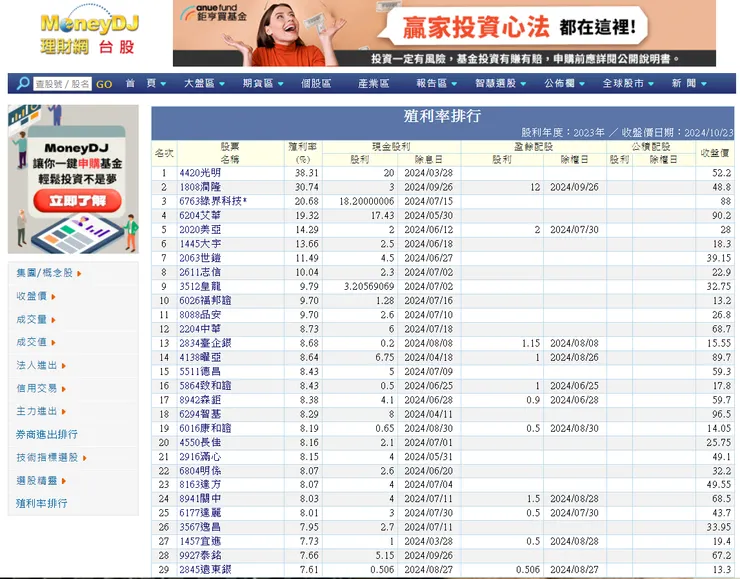Expand 信用交易 sidebar item
Screen dimensions: 740x579
click(x=41, y=388)
